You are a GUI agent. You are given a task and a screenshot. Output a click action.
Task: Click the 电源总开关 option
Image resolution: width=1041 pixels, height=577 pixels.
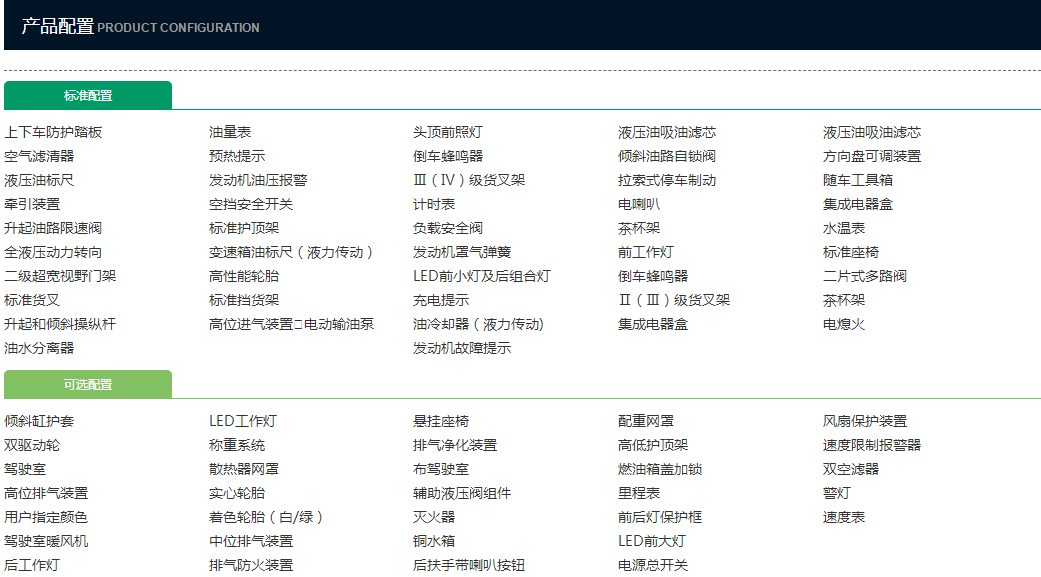tap(653, 565)
